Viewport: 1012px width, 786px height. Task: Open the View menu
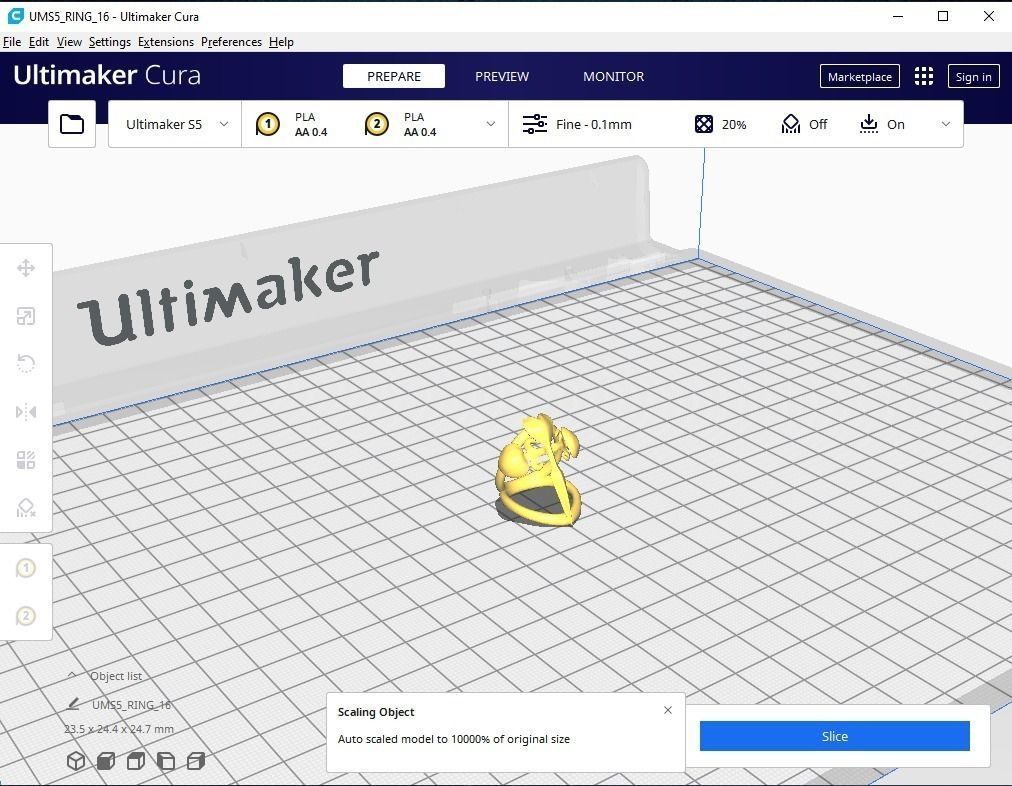pos(69,42)
